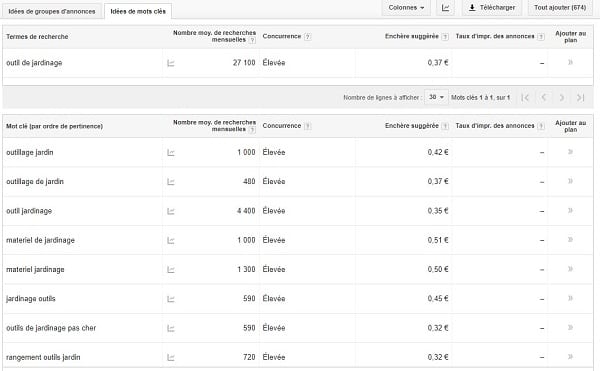Screen dimensions: 600x371
Task: Show trend chart for rangement outils jardin
Action: (x=171, y=358)
